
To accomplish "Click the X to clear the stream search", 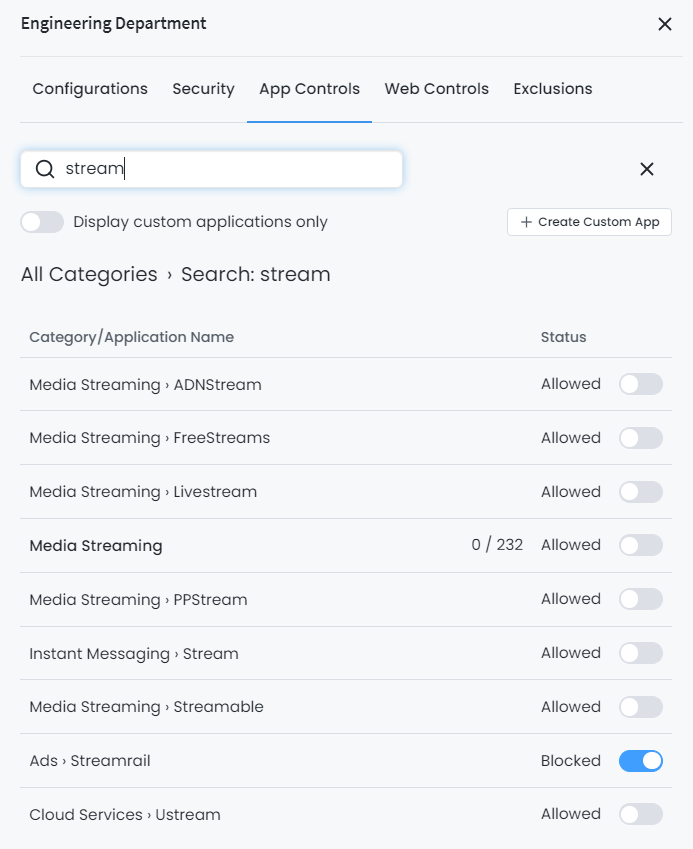I will 646,169.
